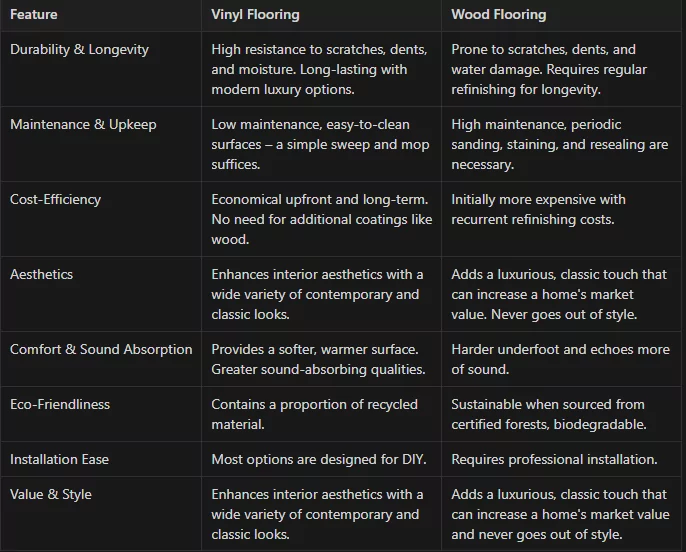Click the Aesthetics feature cell
Screen dimensions: 686x552
[x=41, y=274]
